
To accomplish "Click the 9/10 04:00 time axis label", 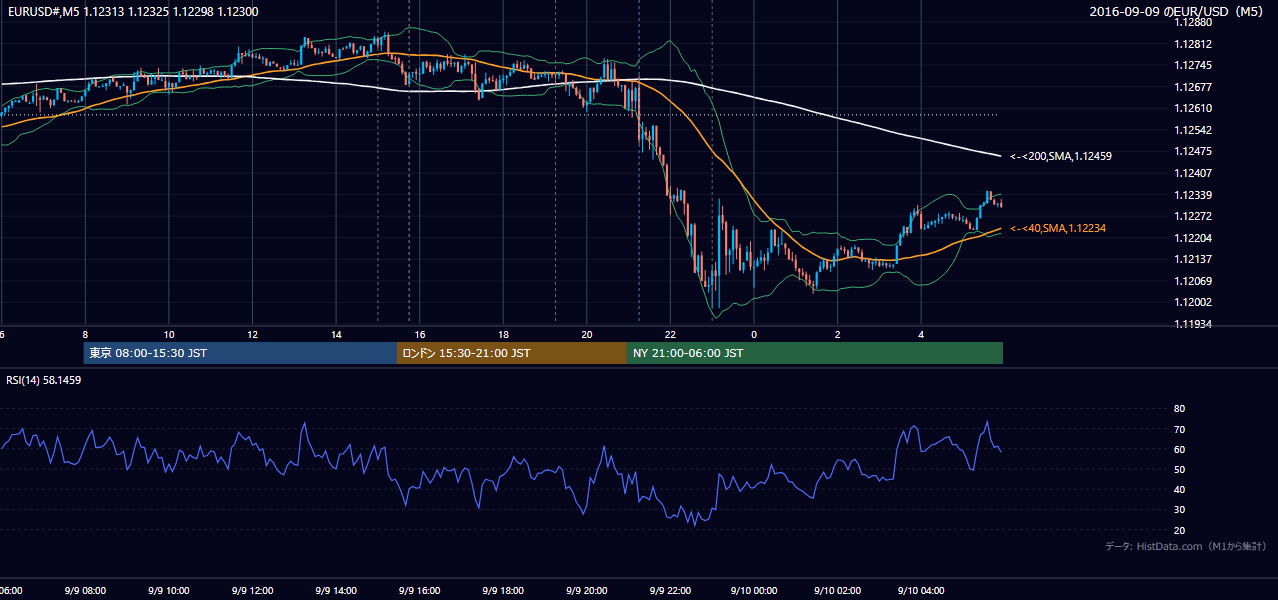I will point(920,591).
